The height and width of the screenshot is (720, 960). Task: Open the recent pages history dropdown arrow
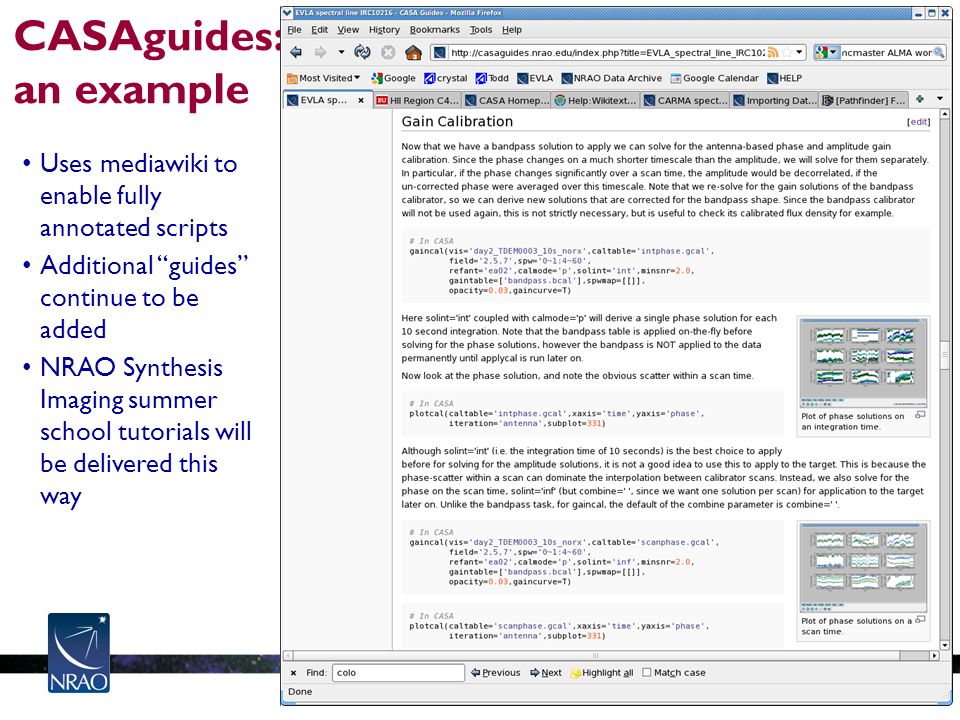[x=342, y=53]
